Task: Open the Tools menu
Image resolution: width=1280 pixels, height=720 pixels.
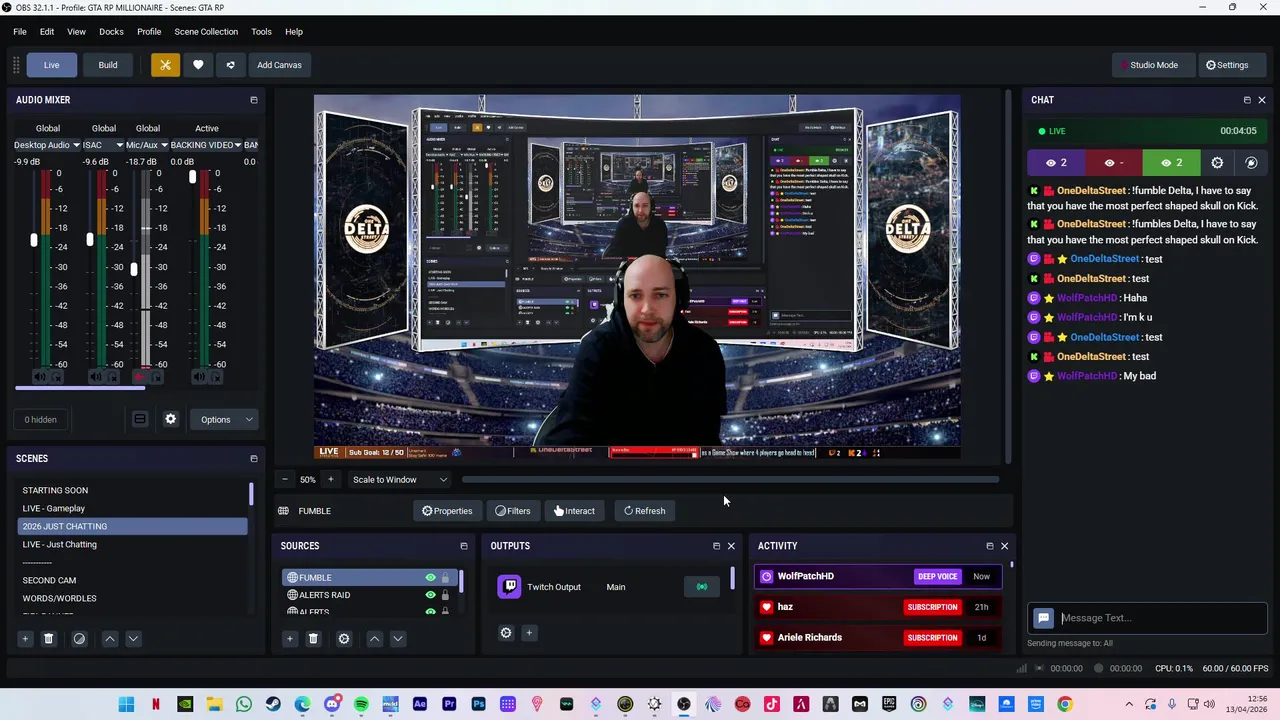Action: pos(261,32)
